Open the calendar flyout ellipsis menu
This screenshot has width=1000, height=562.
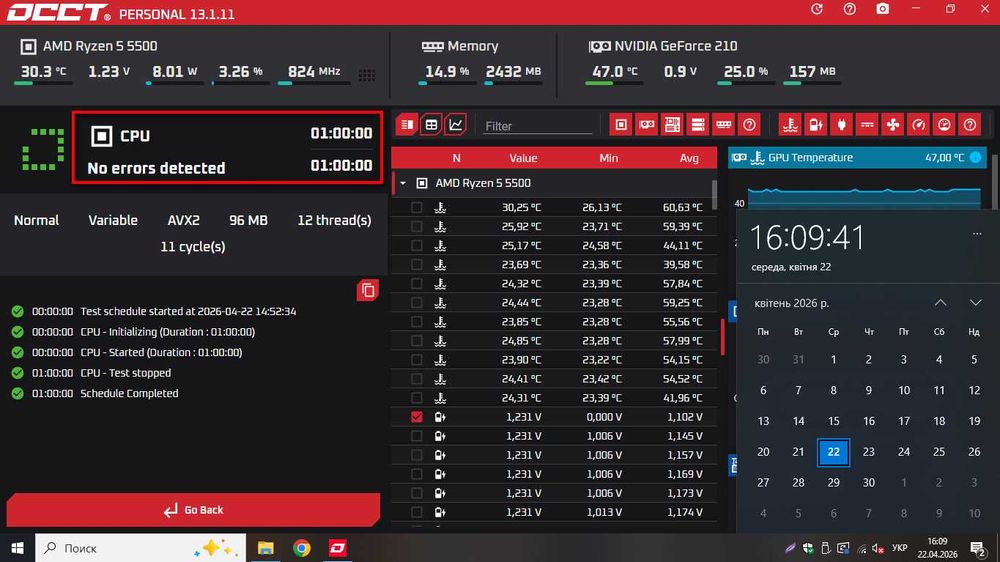976,233
